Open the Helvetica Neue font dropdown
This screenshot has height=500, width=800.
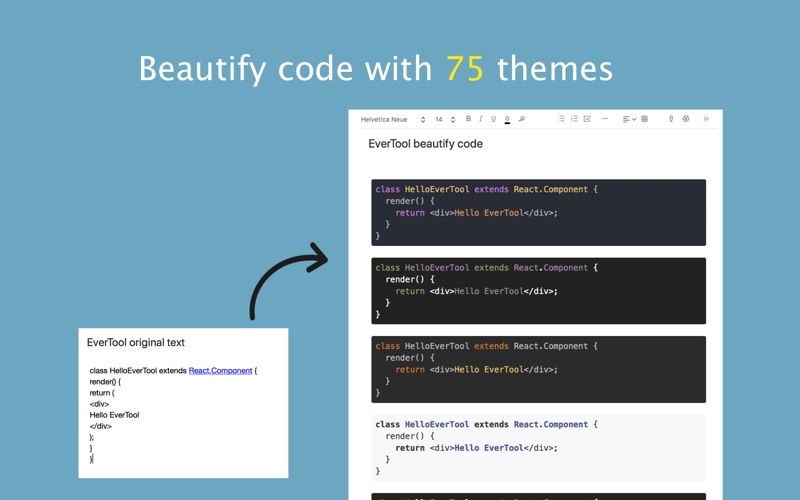pyautogui.click(x=393, y=119)
